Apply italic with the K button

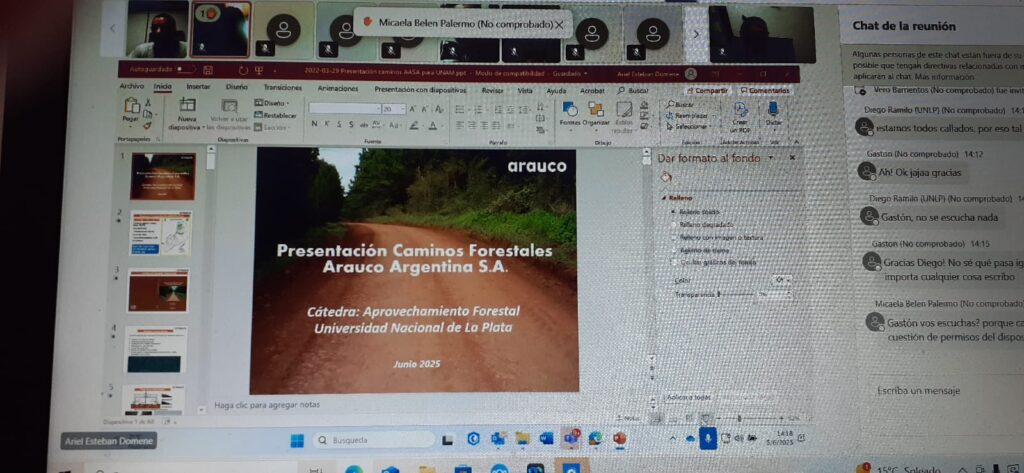pos(327,124)
